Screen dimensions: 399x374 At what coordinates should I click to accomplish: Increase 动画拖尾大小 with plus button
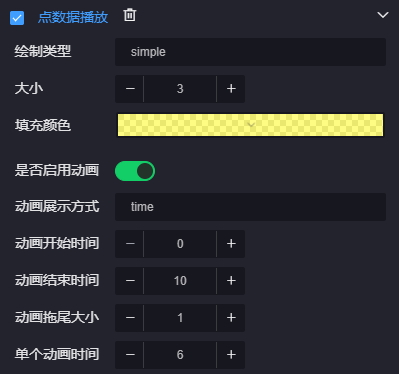[231, 318]
